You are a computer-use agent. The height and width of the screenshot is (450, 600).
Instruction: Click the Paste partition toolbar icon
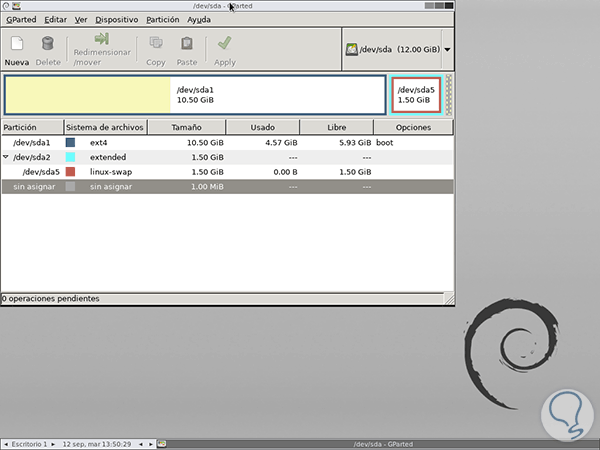[187, 43]
